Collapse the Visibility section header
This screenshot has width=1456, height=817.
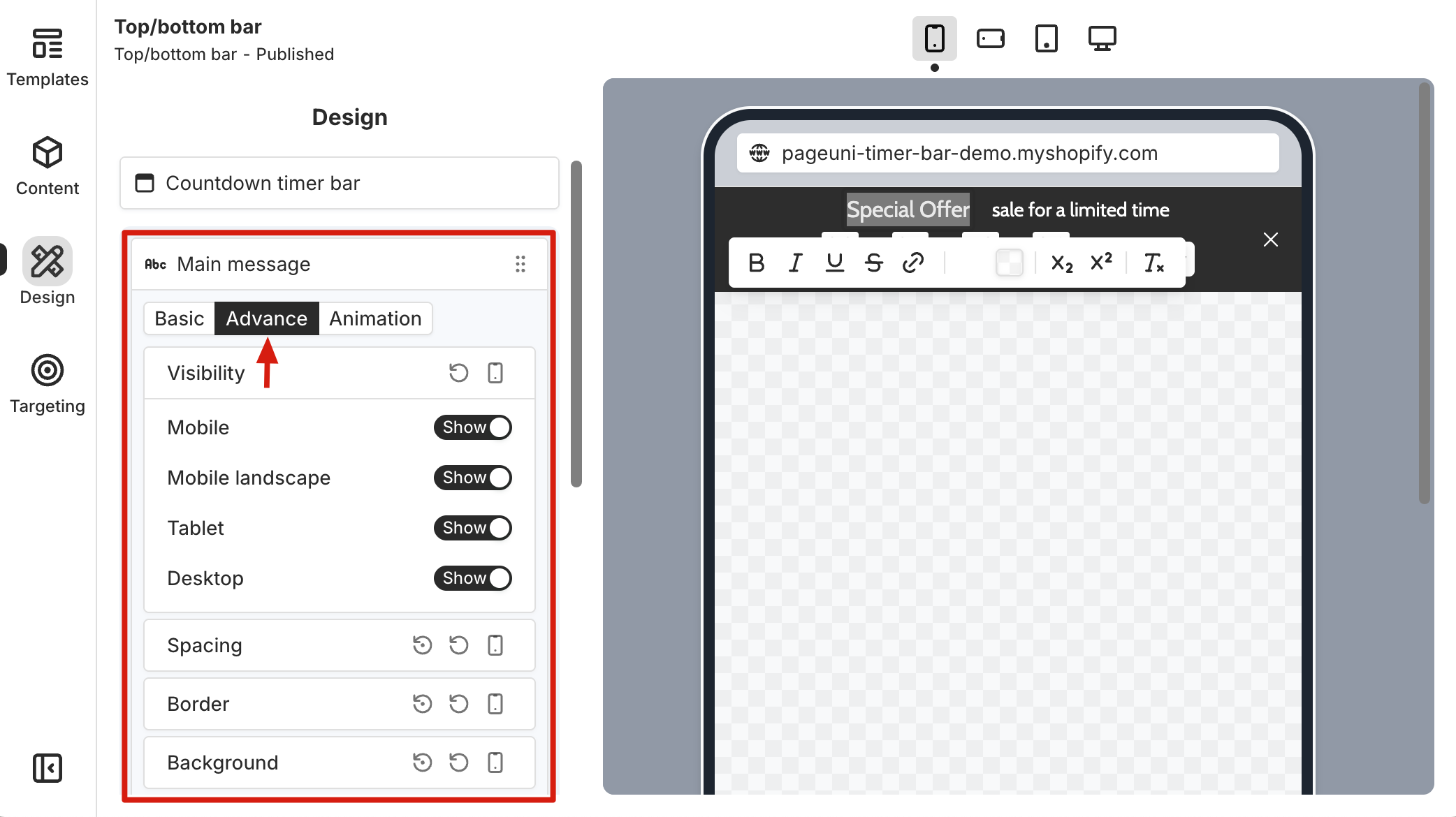[x=340, y=373]
